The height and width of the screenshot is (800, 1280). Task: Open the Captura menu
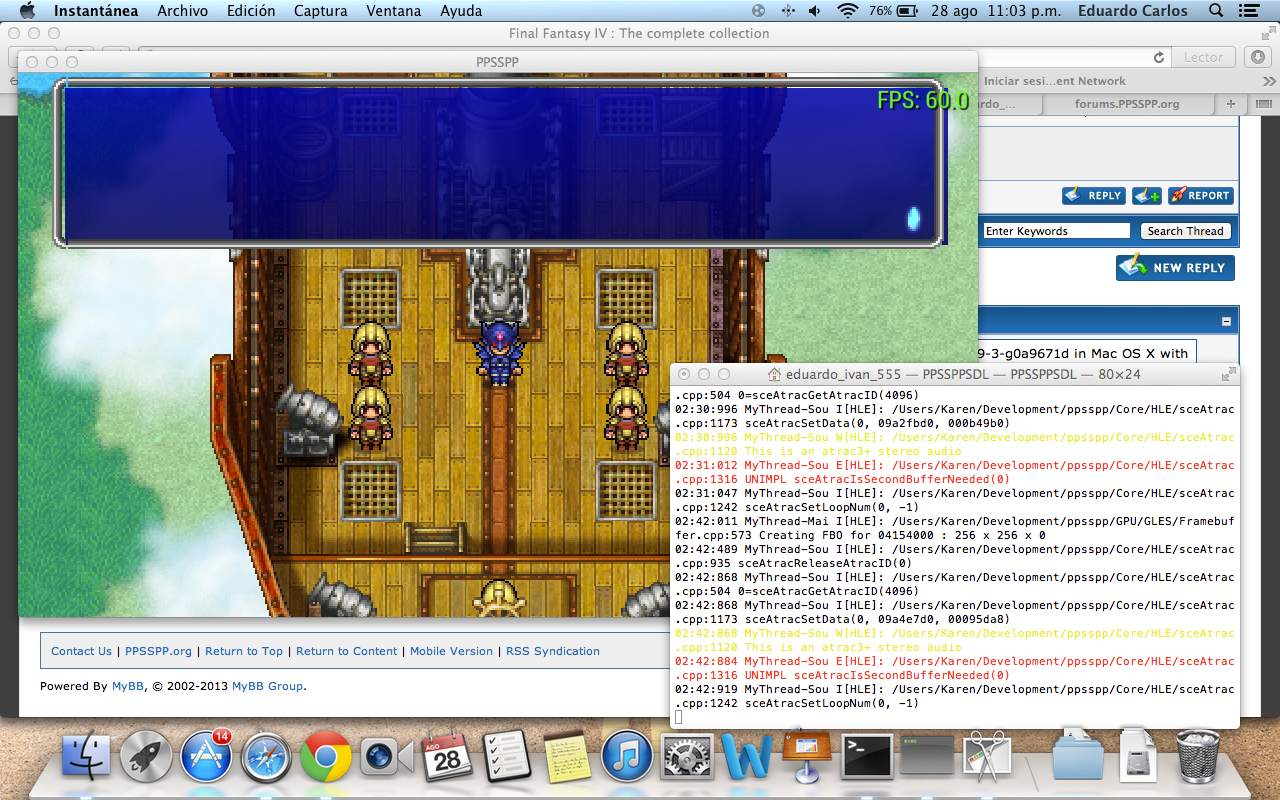coord(320,11)
